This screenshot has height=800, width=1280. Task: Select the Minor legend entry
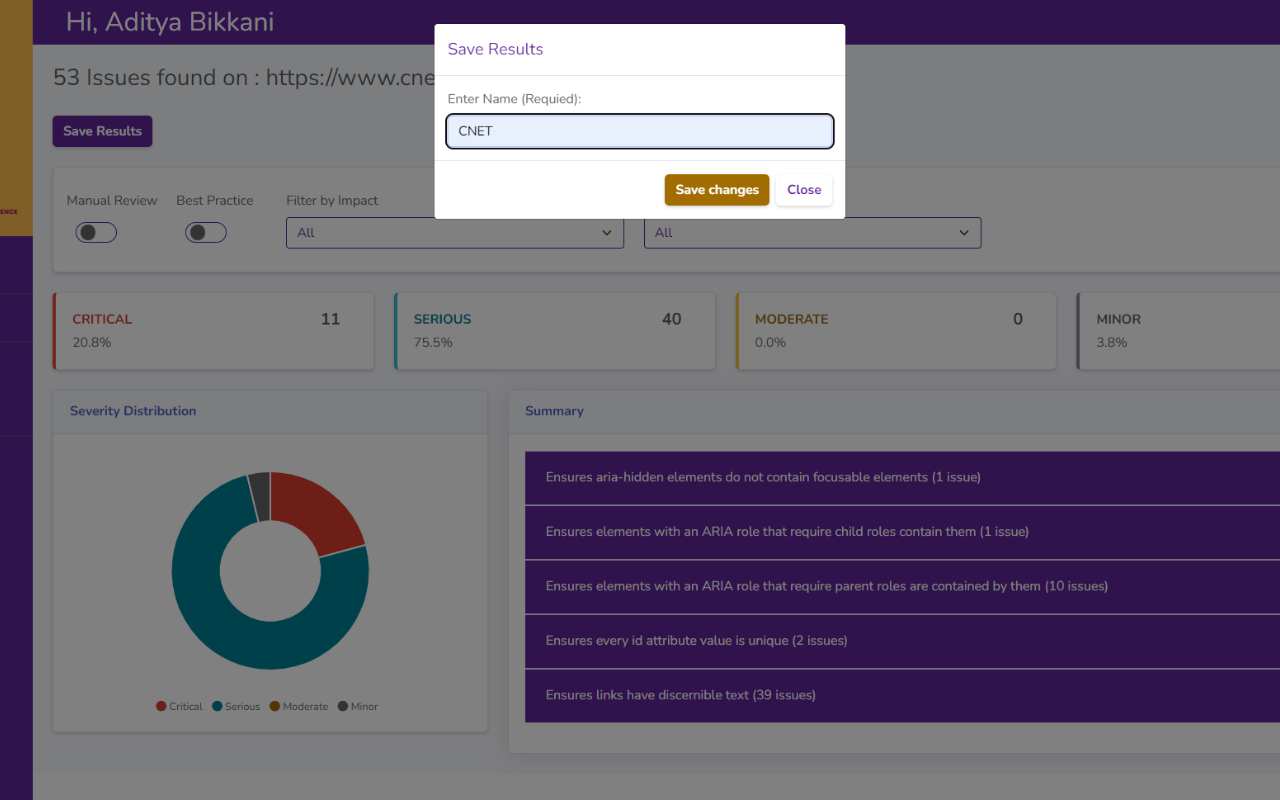(x=358, y=706)
